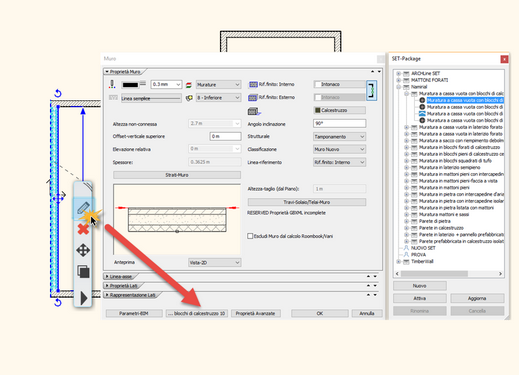Click Rif.finito: Esterno wall icon

point(253,98)
